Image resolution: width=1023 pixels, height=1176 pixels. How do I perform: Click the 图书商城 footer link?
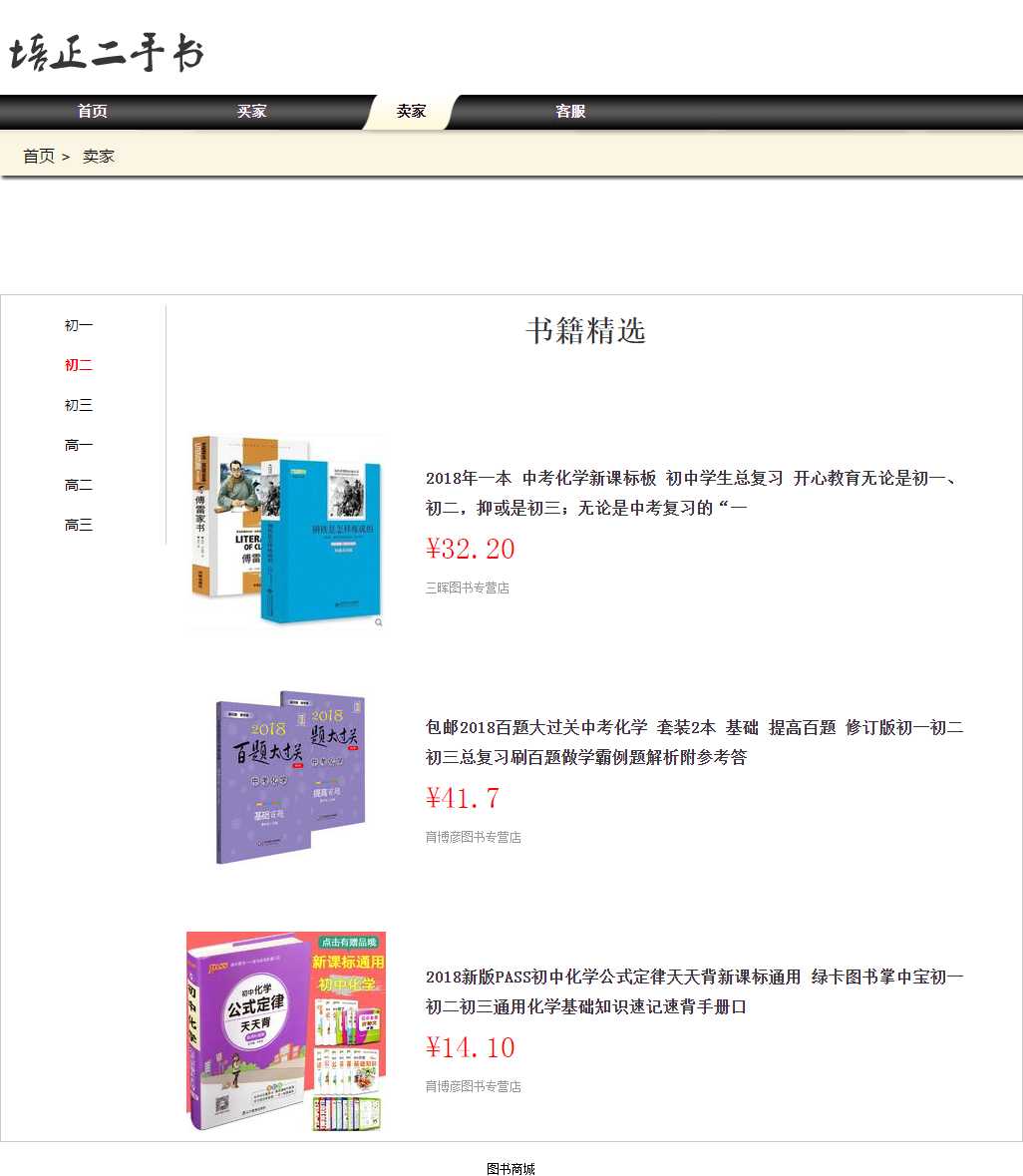pos(511,1169)
